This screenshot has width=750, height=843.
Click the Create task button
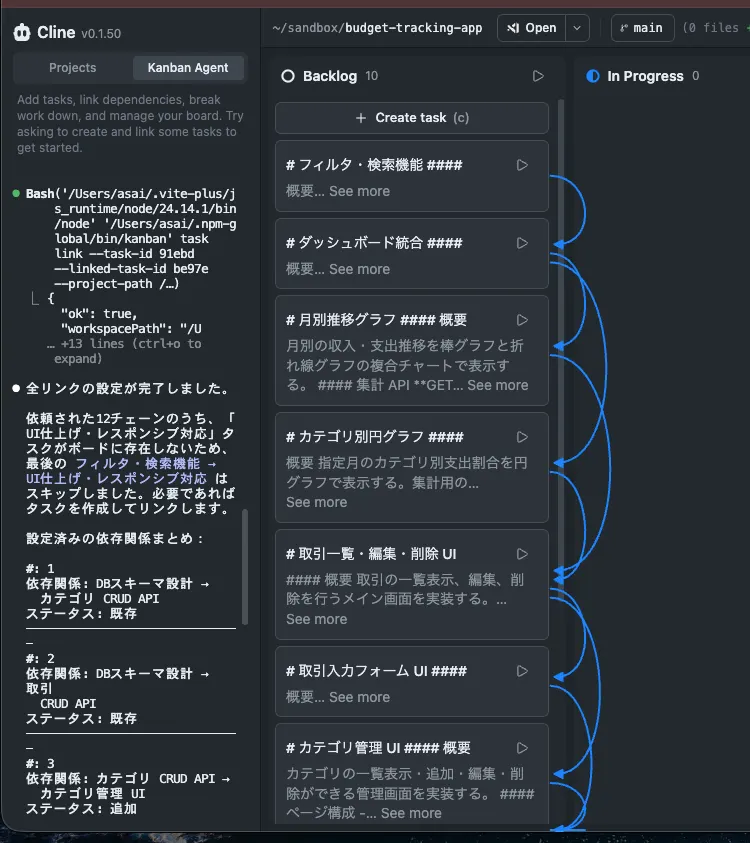tap(412, 118)
